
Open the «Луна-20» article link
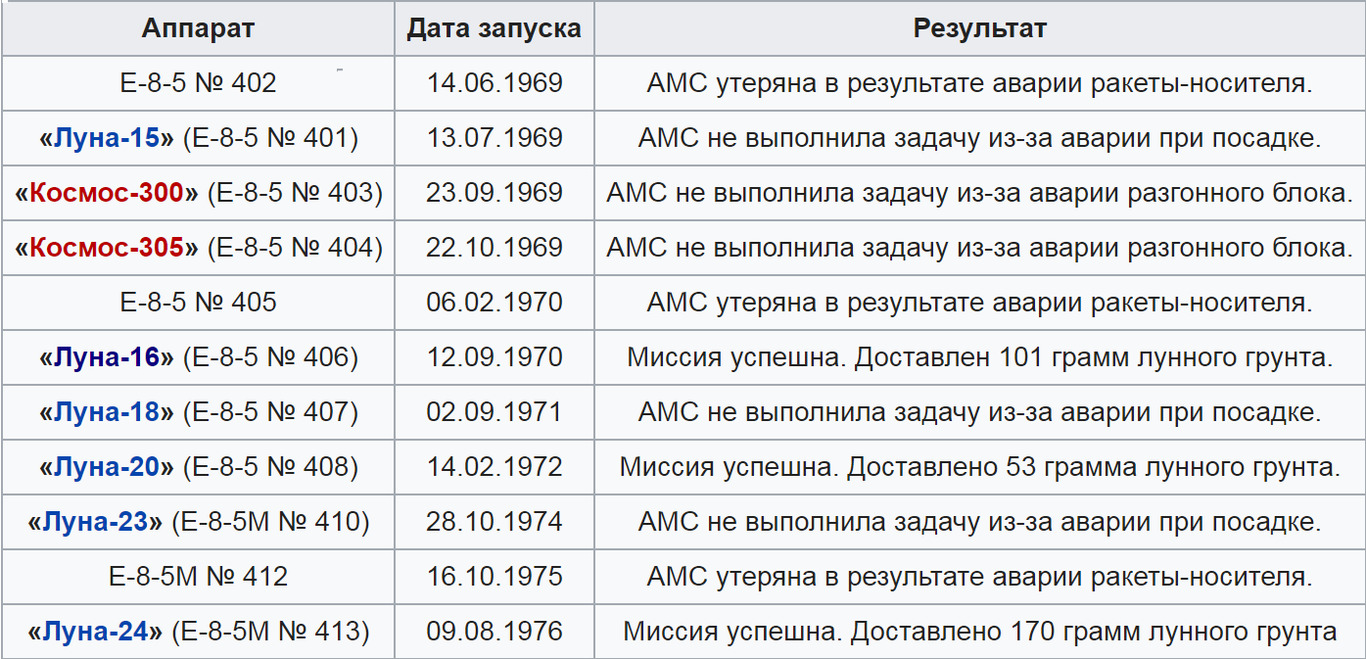click(x=106, y=467)
